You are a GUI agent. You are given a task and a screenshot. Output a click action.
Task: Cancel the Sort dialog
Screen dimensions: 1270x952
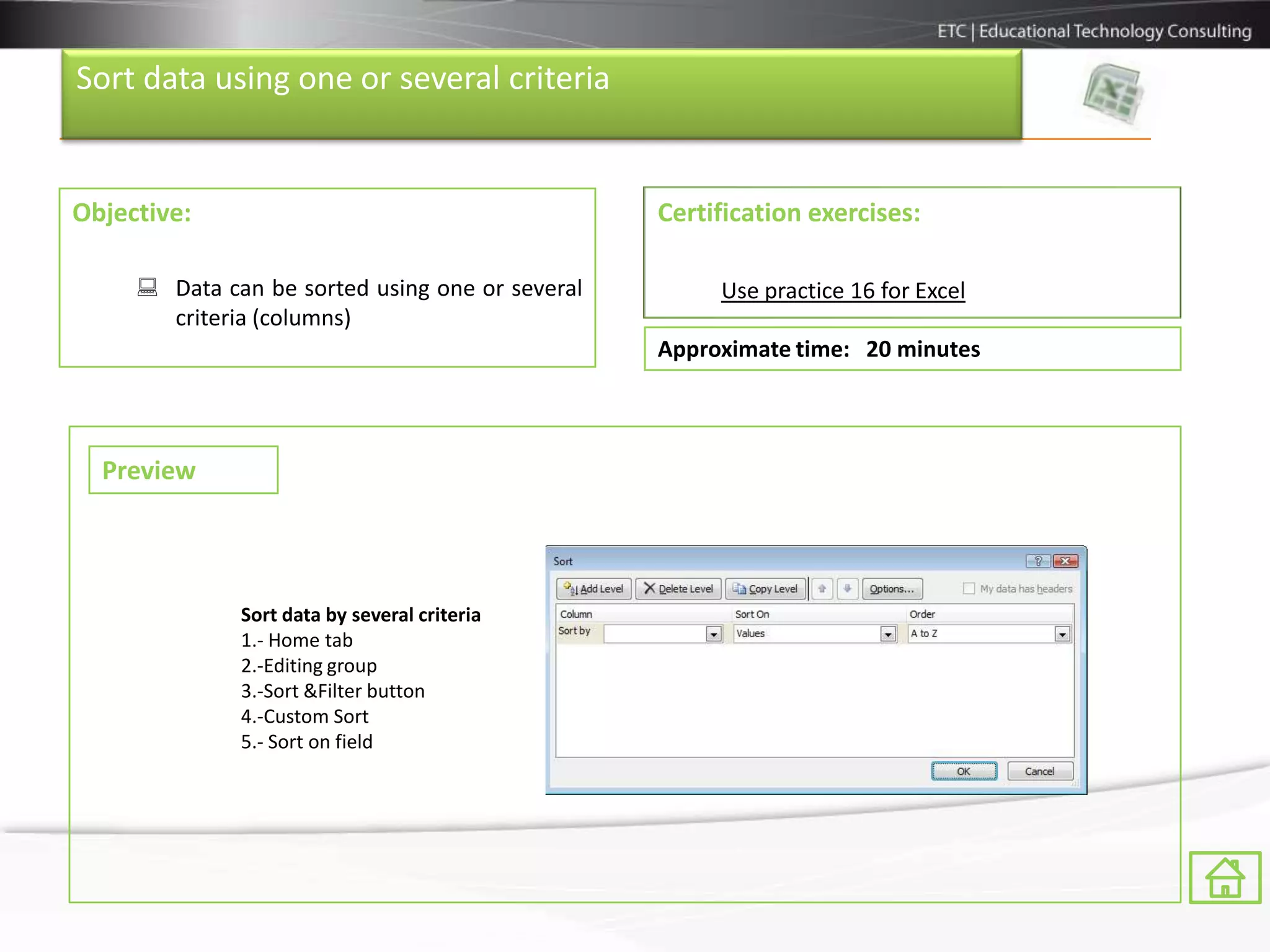click(1040, 771)
